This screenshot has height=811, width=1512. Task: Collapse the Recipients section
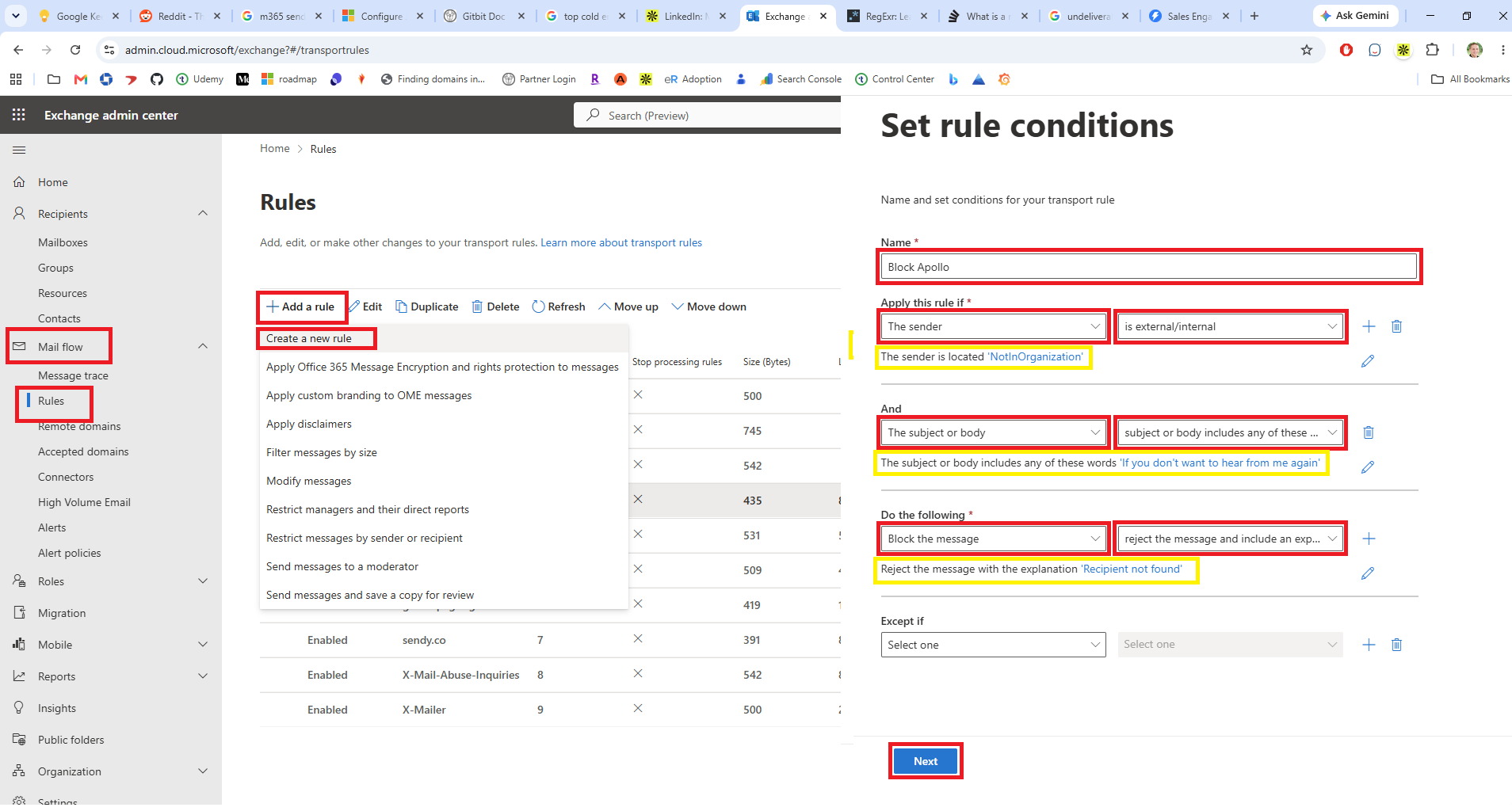(203, 213)
